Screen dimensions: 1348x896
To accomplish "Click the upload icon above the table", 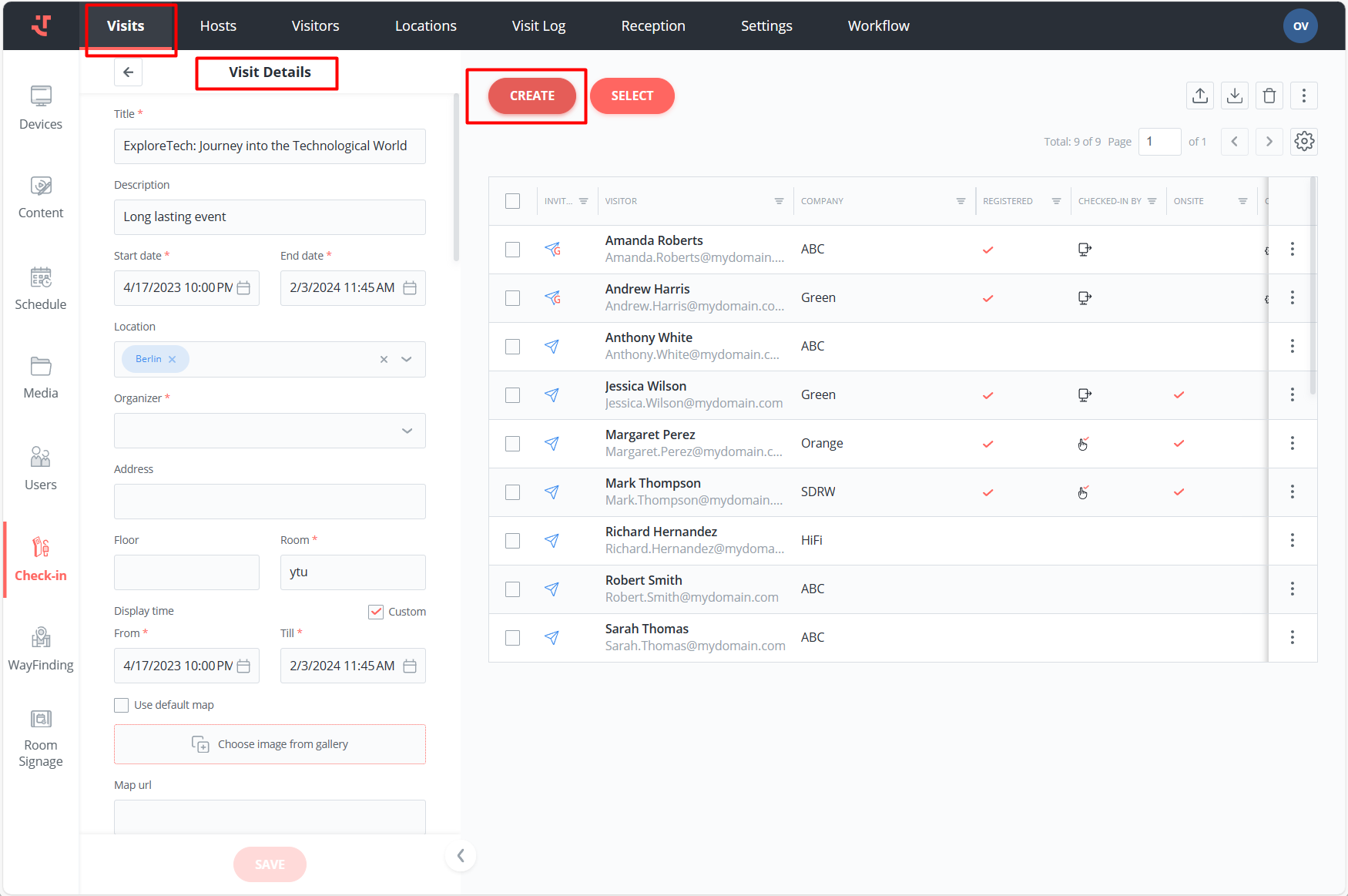I will tap(1200, 96).
